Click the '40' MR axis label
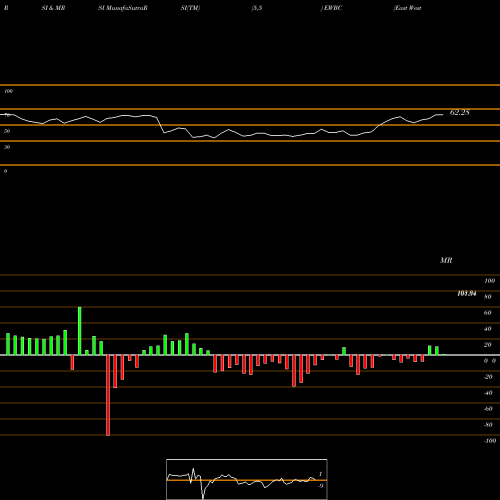 (488, 329)
